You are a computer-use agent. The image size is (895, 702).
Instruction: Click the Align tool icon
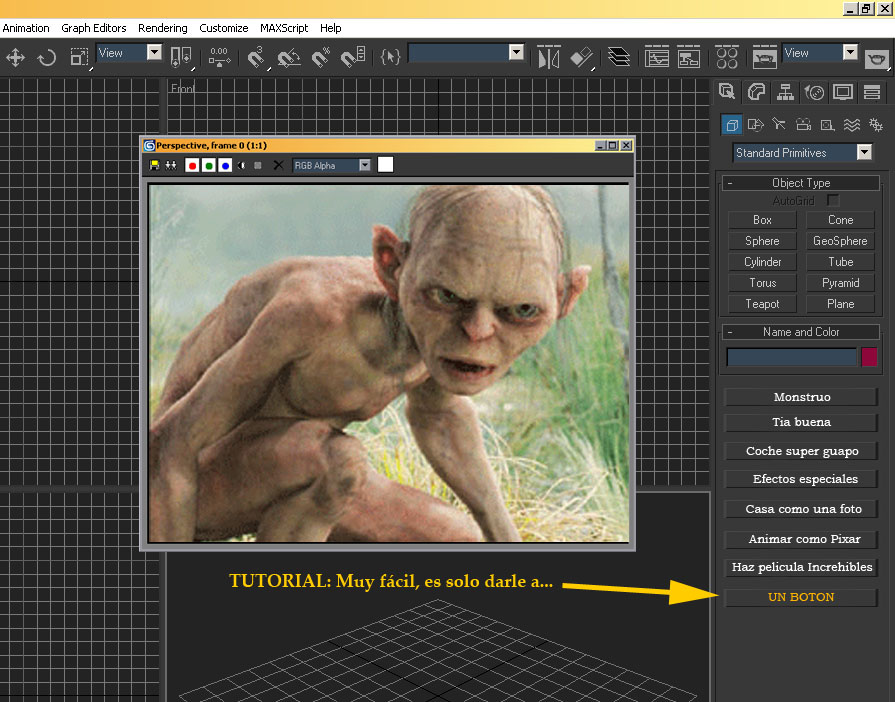(x=582, y=57)
